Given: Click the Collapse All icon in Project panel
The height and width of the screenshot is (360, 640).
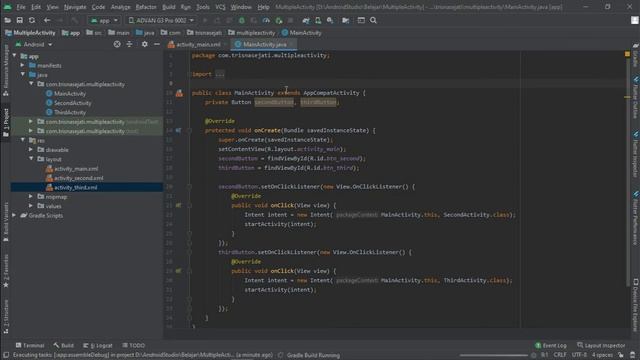Looking at the screenshot, I should point(129,44).
